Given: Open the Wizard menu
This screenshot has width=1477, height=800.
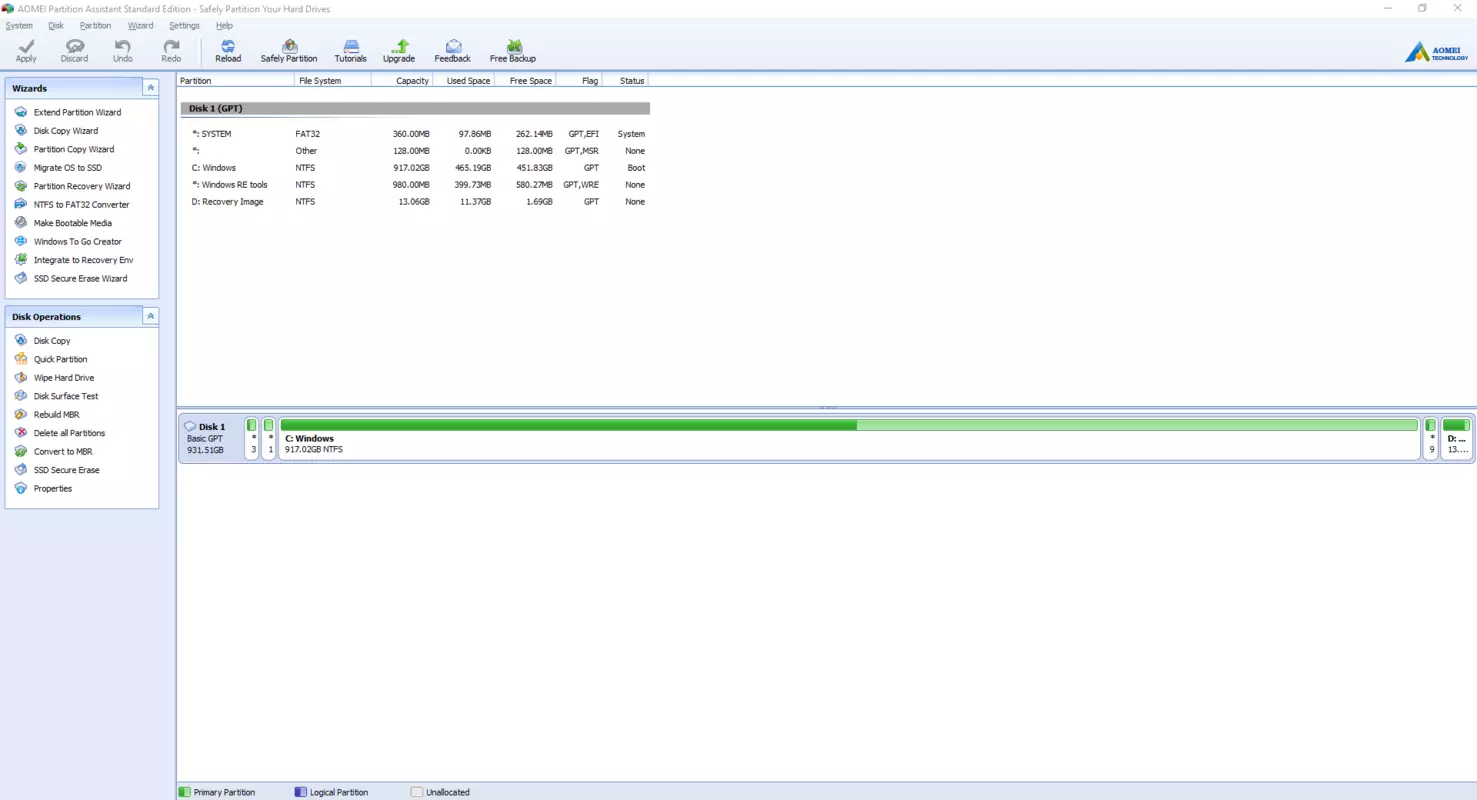Looking at the screenshot, I should click(x=141, y=26).
